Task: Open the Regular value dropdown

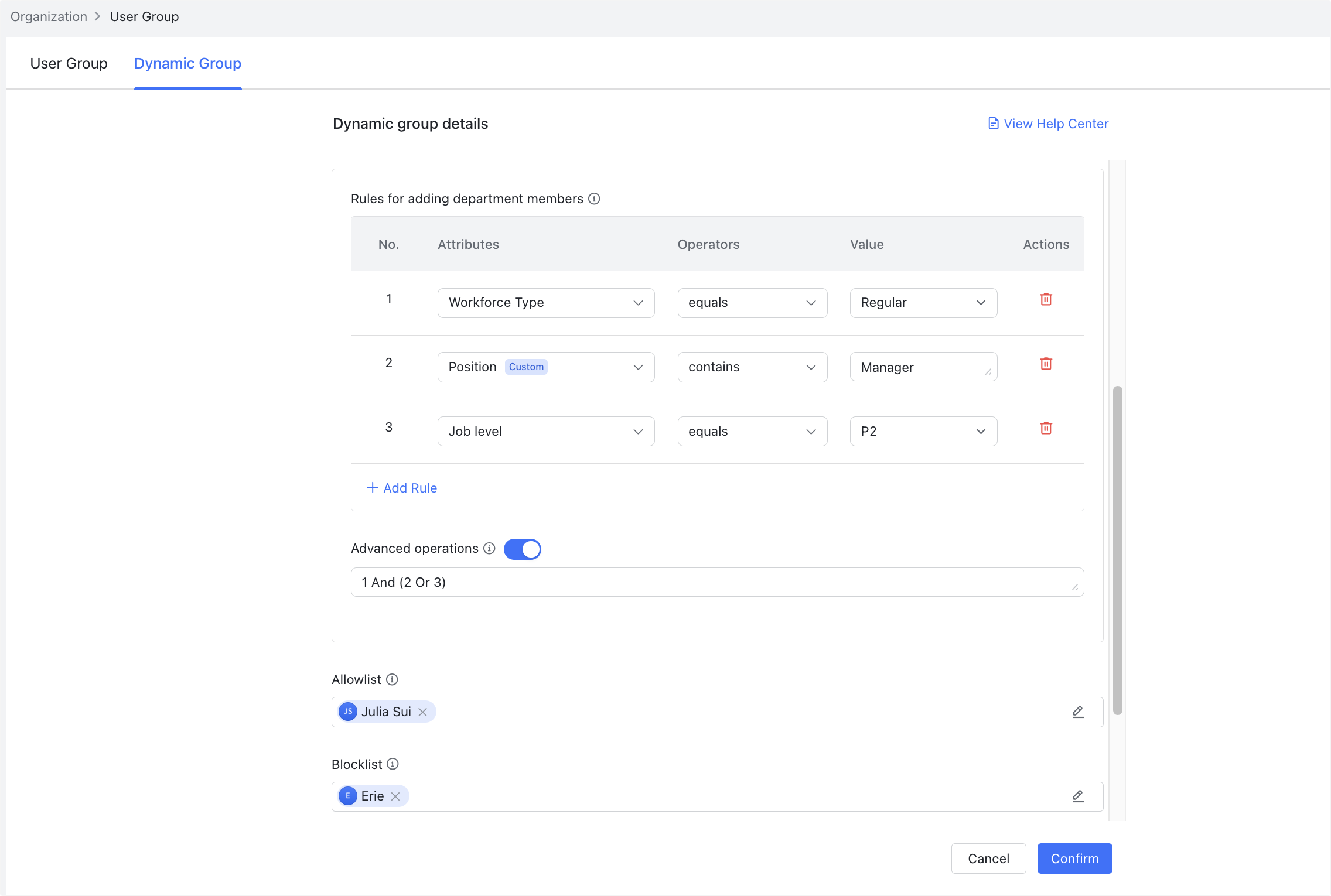Action: click(x=923, y=303)
